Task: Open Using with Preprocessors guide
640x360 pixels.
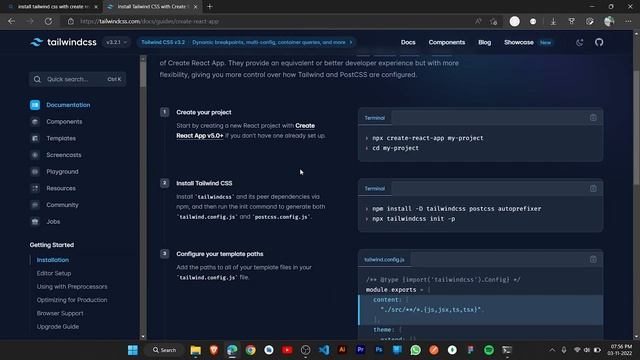Action: (72, 287)
